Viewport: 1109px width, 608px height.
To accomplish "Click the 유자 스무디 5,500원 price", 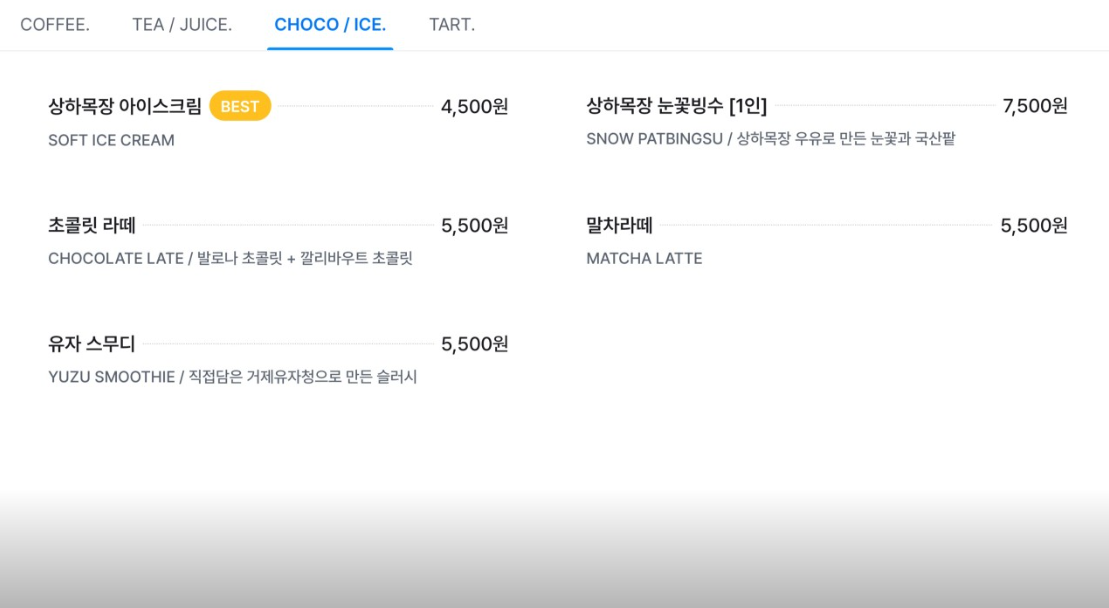I will (x=475, y=344).
